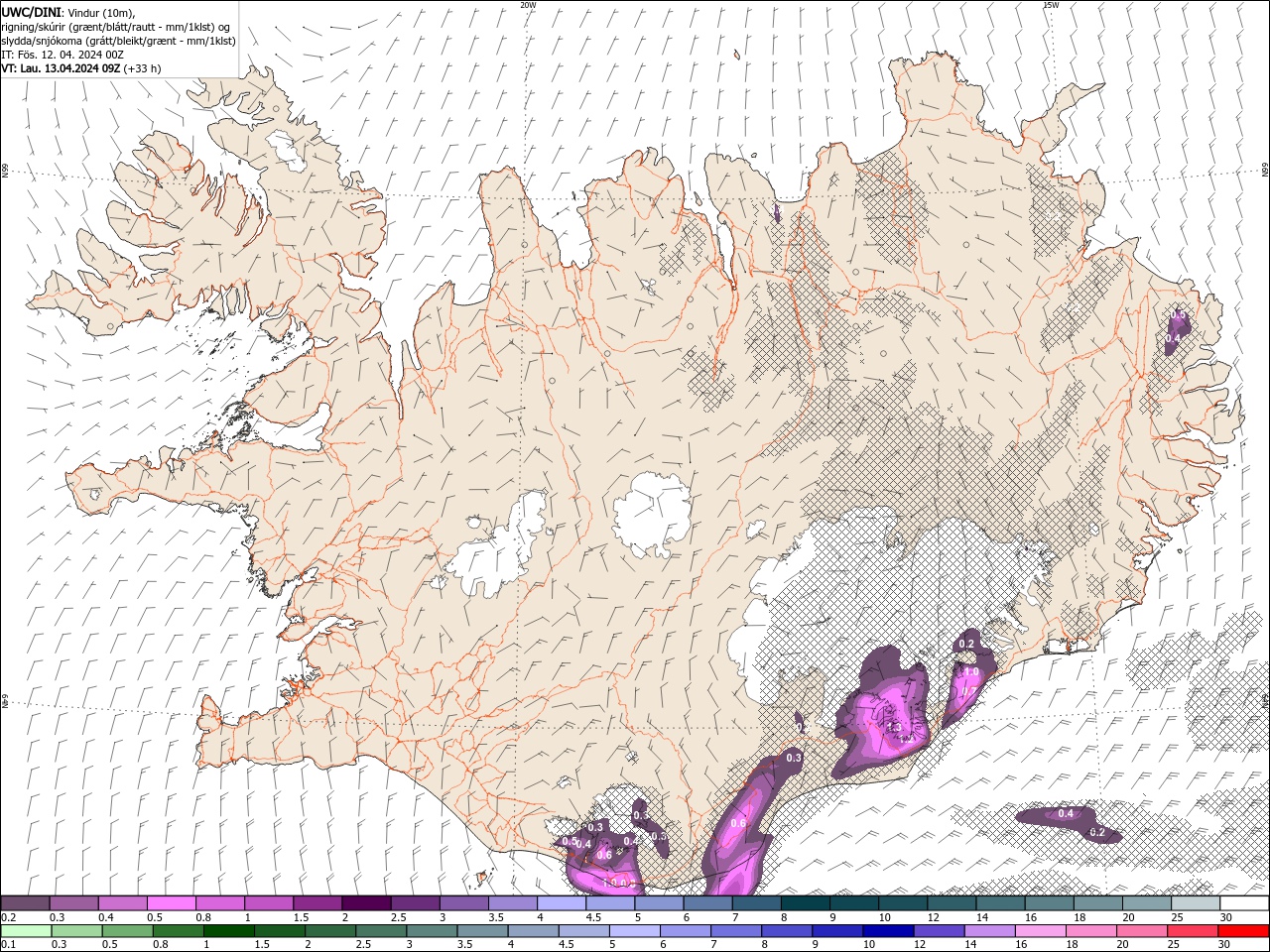This screenshot has width=1270, height=952.
Task: Click the 'rigning/skúrir (grænt/blátt/rautt' legend description line
Action: point(117,26)
